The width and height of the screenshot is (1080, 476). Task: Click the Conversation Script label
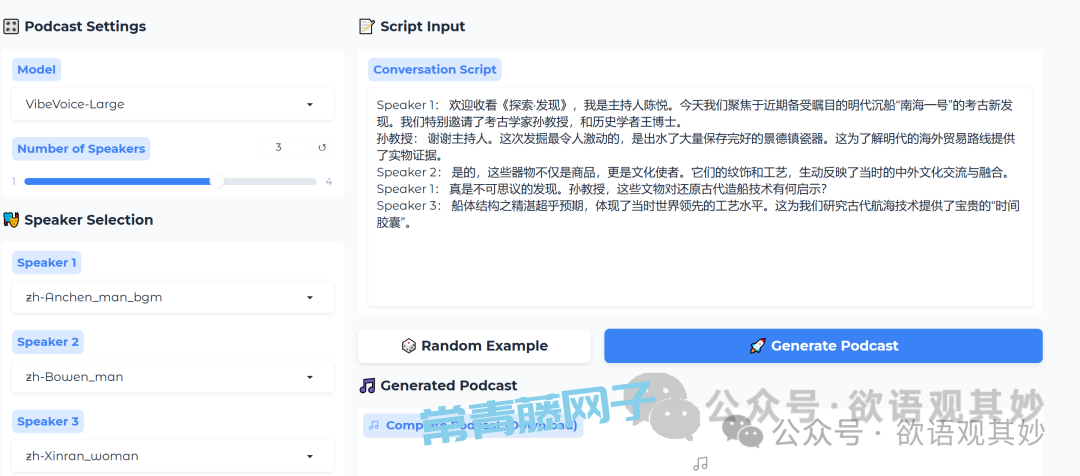(434, 70)
